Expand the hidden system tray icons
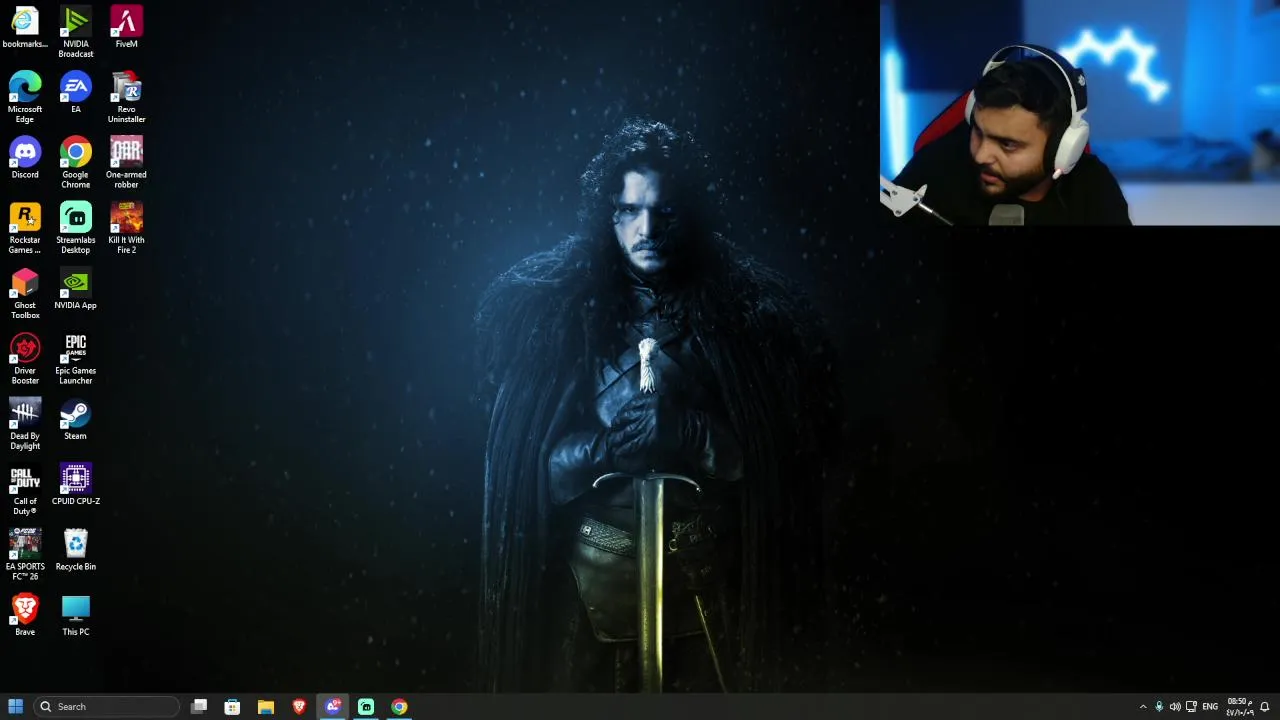Viewport: 1280px width, 720px height. 1143,707
